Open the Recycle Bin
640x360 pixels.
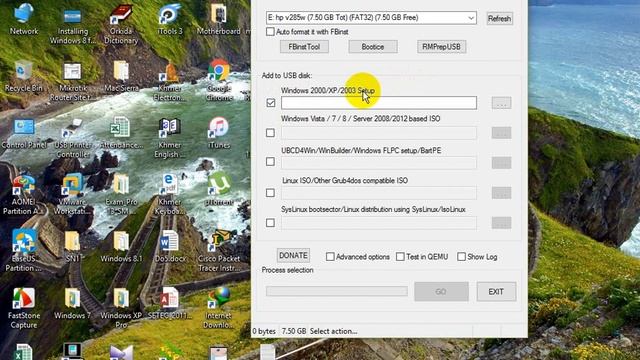click(x=23, y=76)
